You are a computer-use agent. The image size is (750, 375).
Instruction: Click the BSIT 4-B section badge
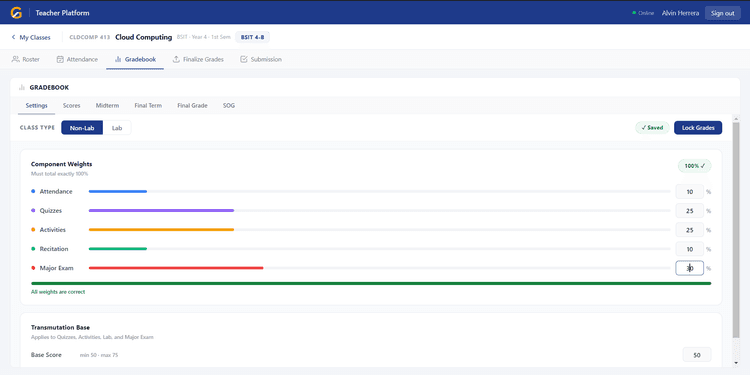(252, 37)
